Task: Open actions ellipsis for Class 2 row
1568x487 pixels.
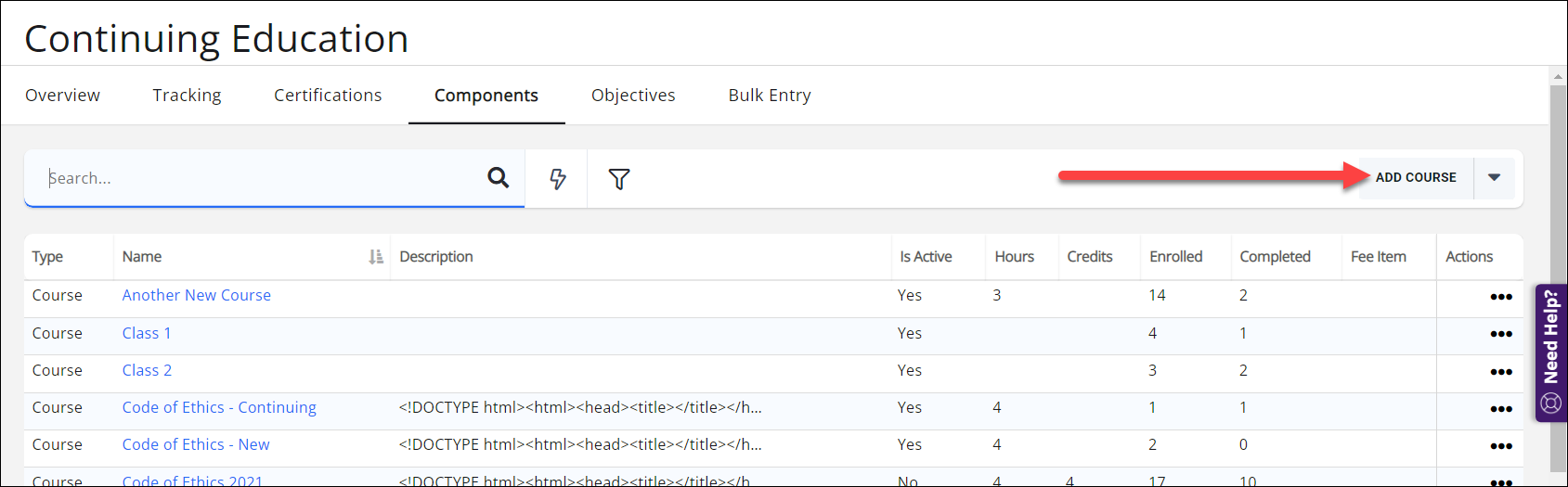Action: click(x=1500, y=371)
